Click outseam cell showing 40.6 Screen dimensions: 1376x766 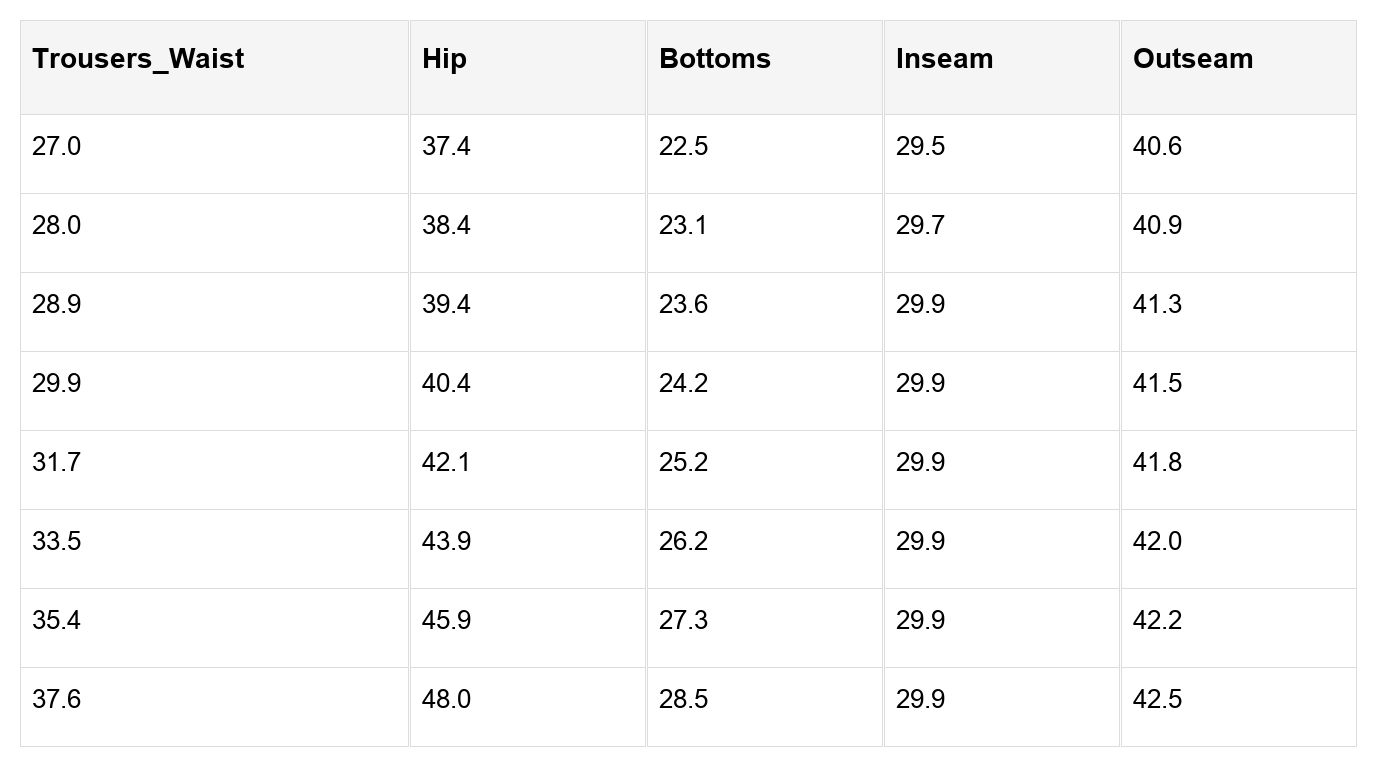1157,147
